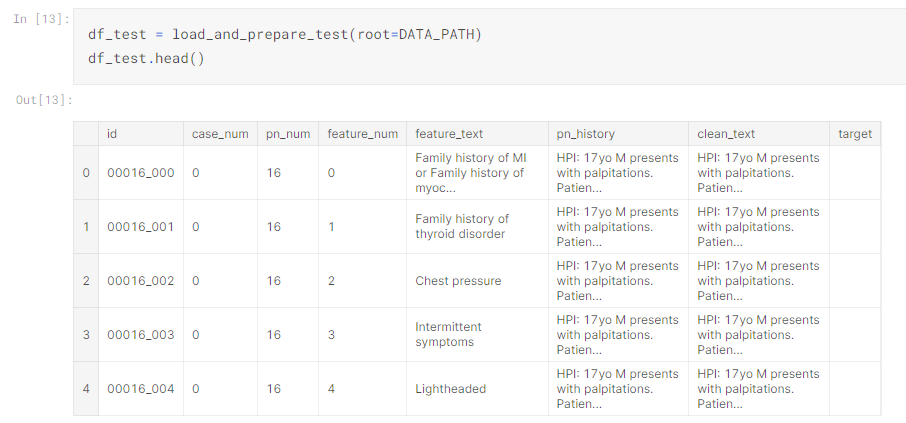Click the 'df_test.head()' code line

[146, 59]
